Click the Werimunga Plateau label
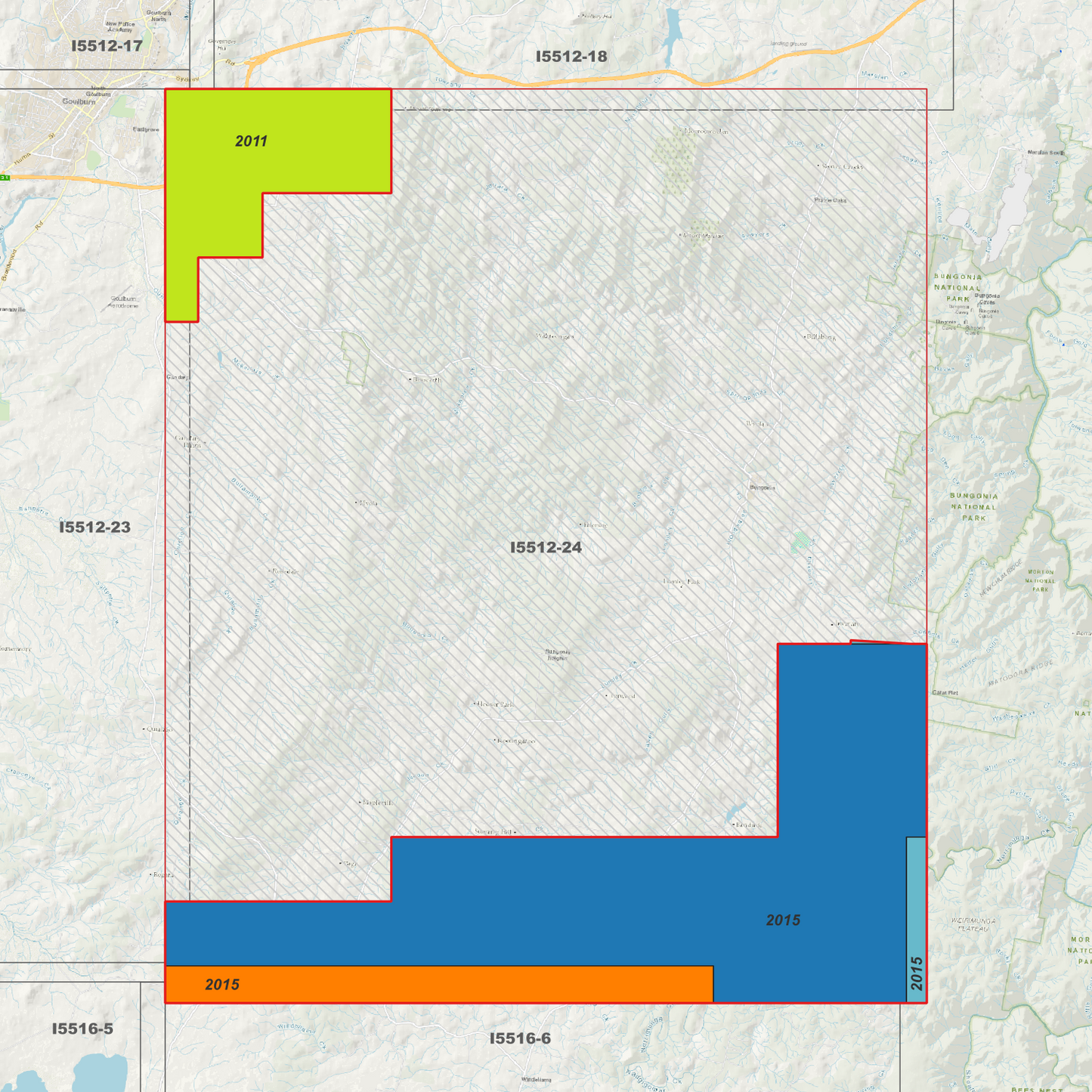This screenshot has height=1092, width=1092. [973, 925]
